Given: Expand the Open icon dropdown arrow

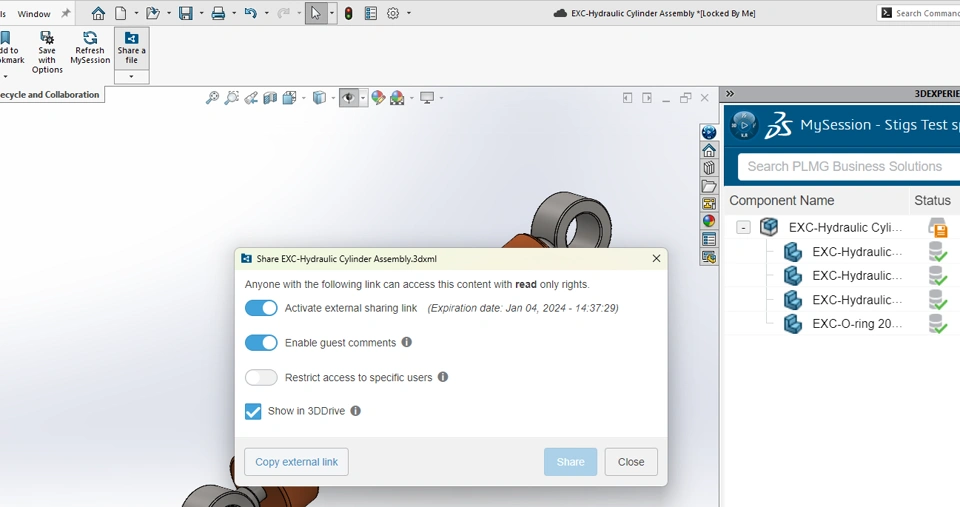Looking at the screenshot, I should [168, 13].
